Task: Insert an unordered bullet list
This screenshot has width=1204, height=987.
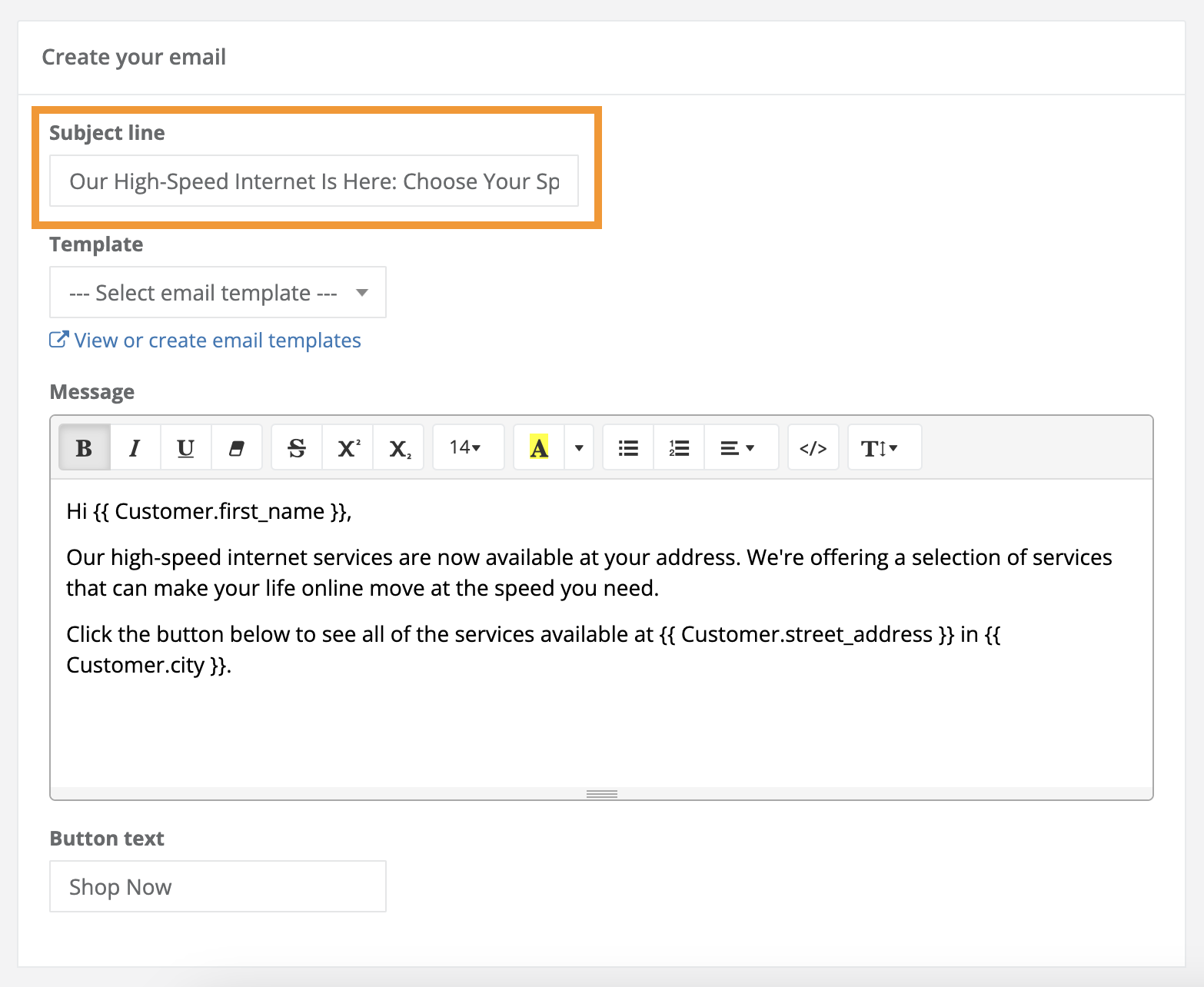Action: [628, 447]
